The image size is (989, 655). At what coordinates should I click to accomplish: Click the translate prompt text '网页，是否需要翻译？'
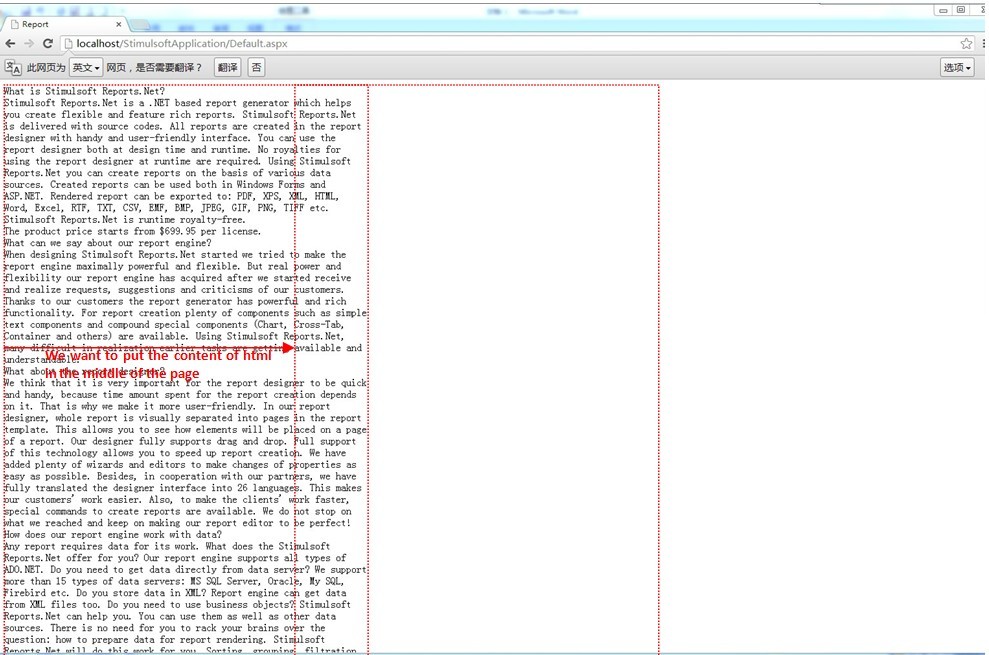[x=154, y=68]
